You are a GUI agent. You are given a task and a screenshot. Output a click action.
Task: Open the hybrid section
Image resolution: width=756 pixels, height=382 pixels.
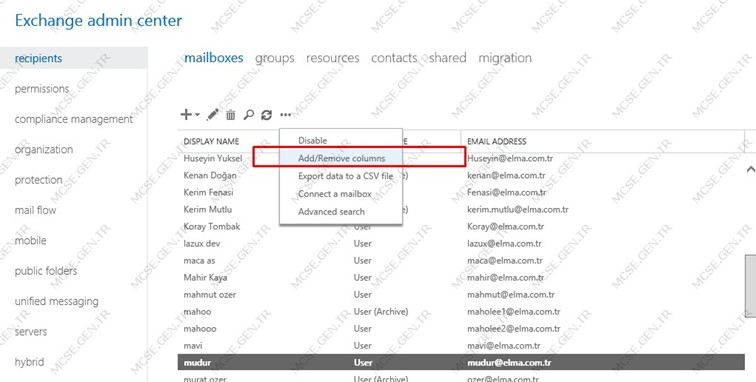[x=29, y=362]
